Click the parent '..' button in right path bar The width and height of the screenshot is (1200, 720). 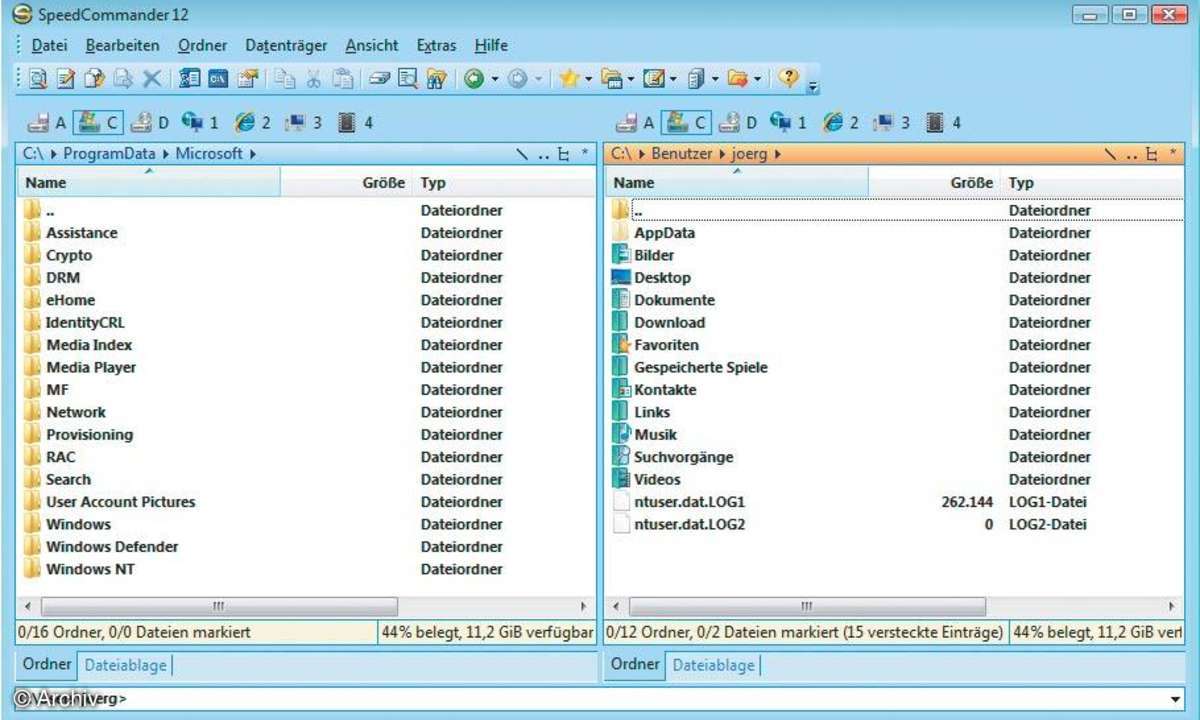click(x=1132, y=154)
